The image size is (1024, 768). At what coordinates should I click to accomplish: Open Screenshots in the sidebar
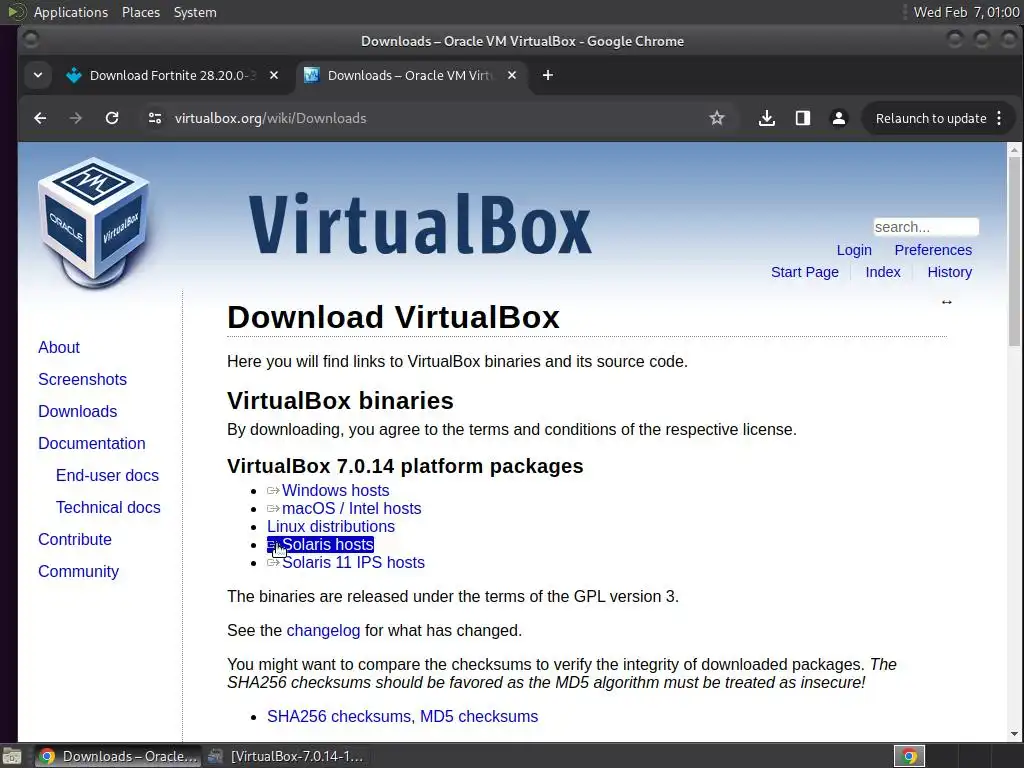point(82,379)
